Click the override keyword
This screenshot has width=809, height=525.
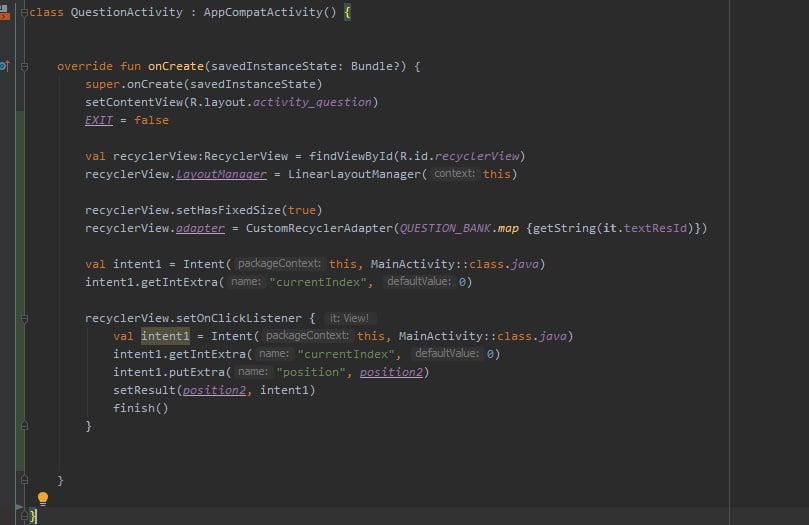[85, 66]
